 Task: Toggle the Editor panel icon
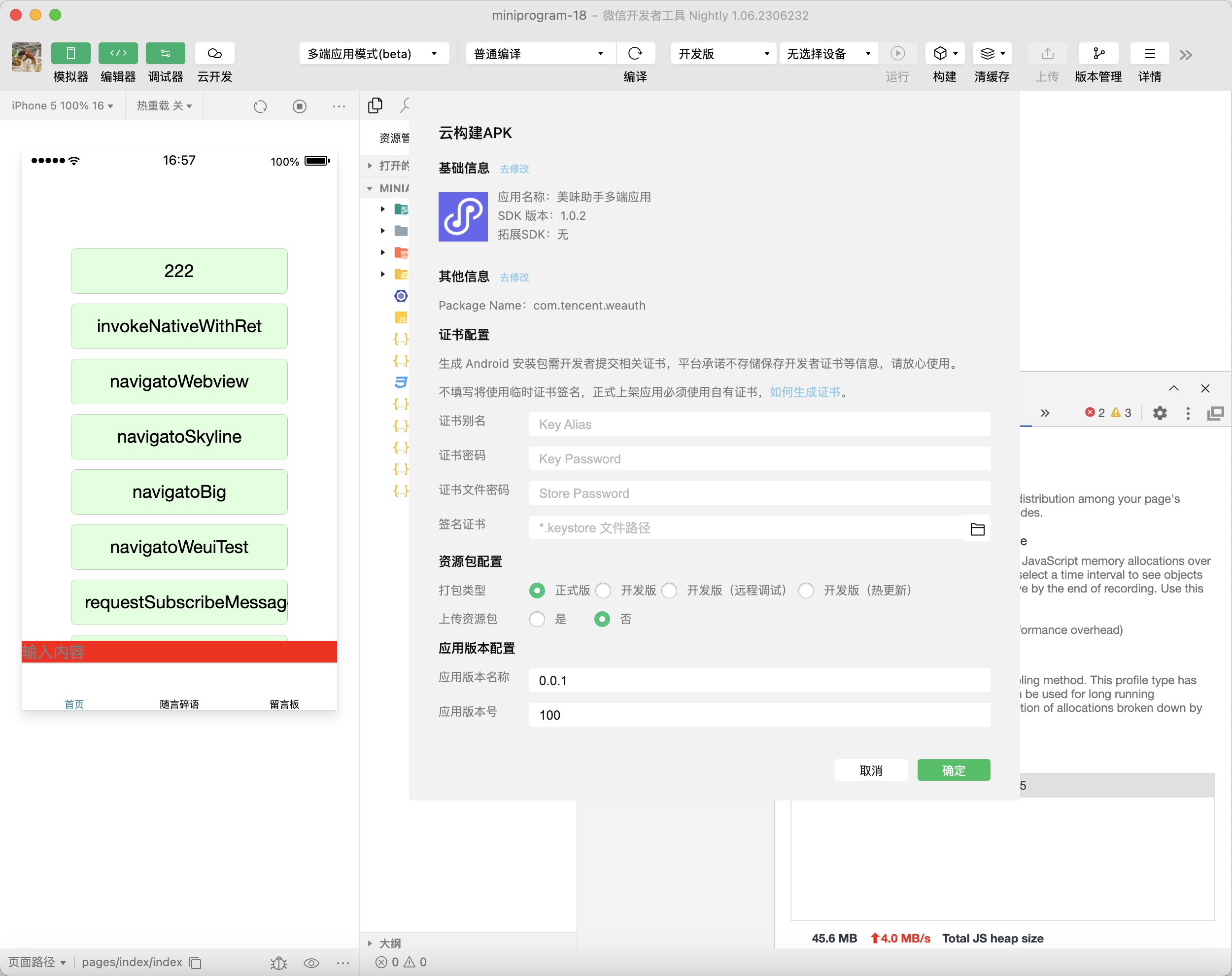pos(118,54)
